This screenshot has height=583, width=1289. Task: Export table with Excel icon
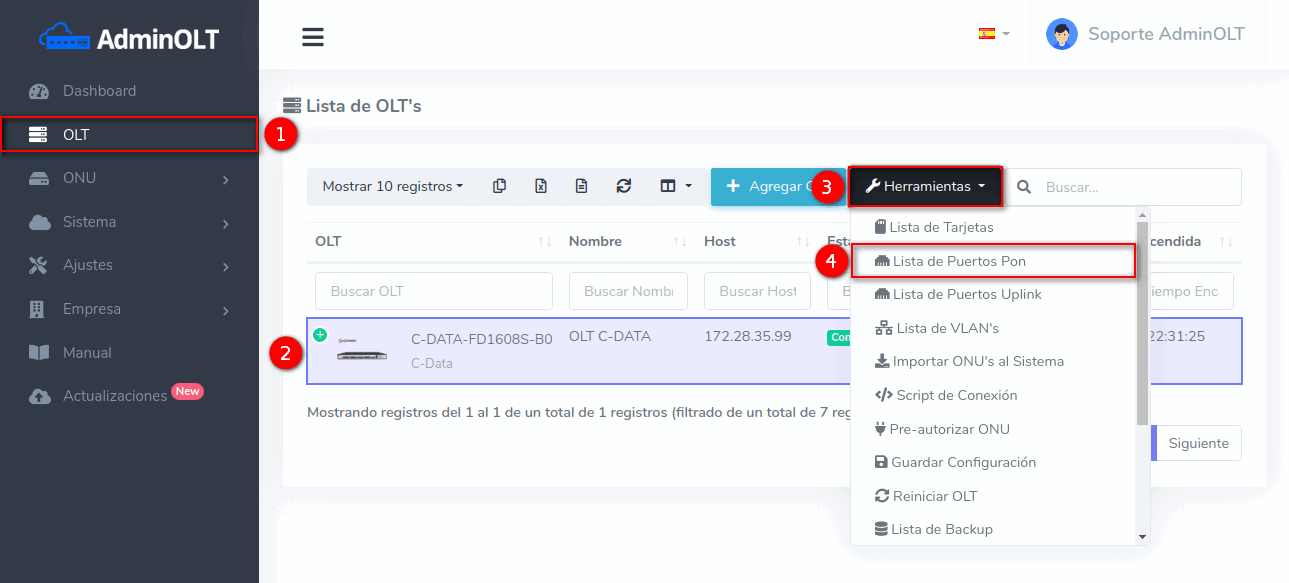point(540,186)
